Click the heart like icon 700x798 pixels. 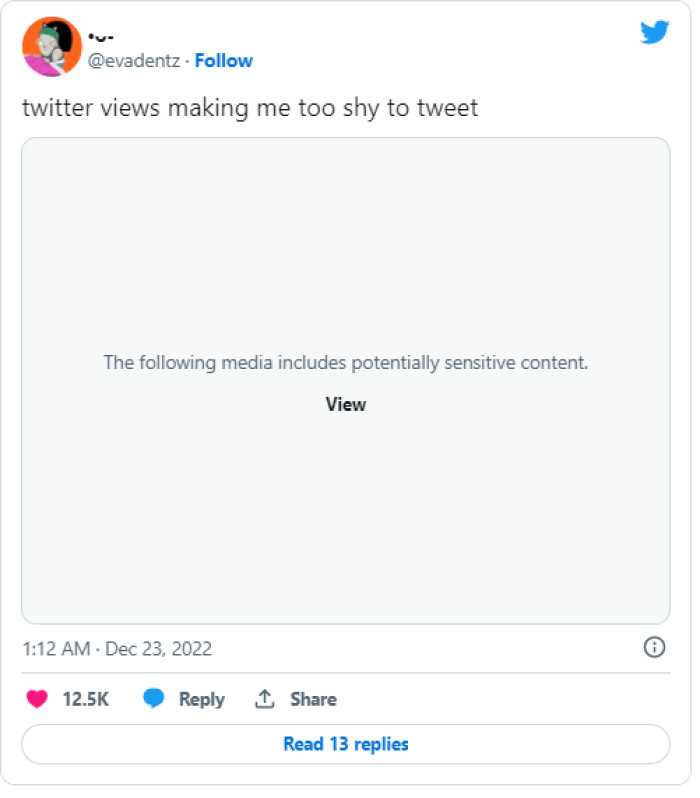[37, 699]
